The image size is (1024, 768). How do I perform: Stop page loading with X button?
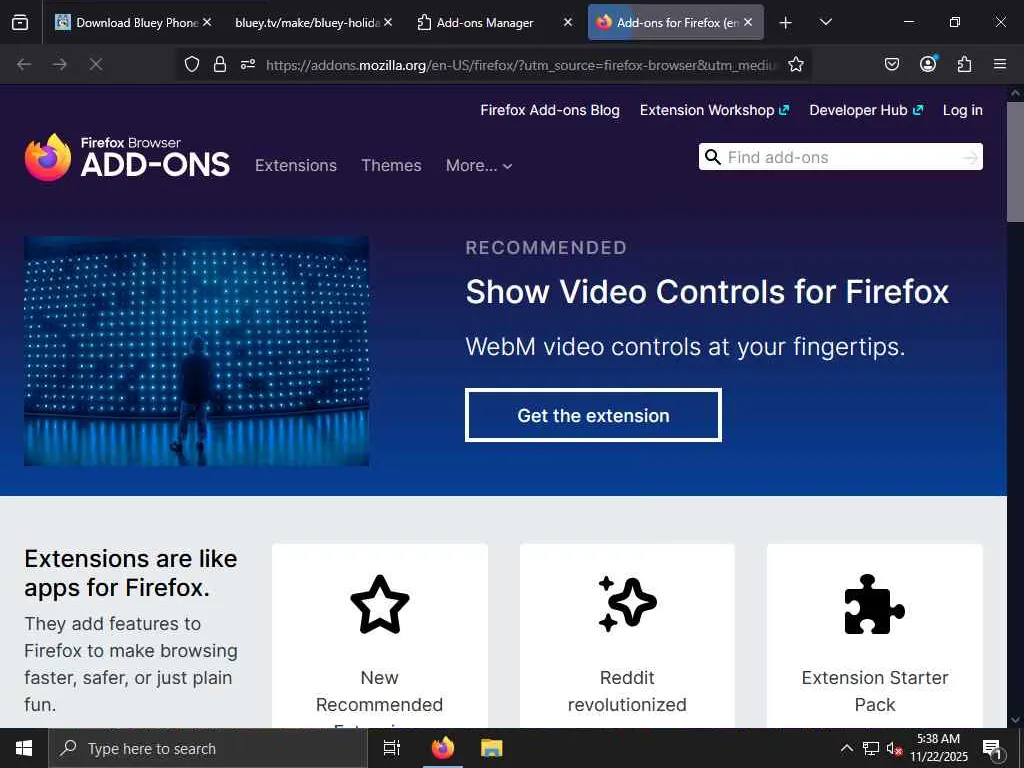pyautogui.click(x=95, y=64)
